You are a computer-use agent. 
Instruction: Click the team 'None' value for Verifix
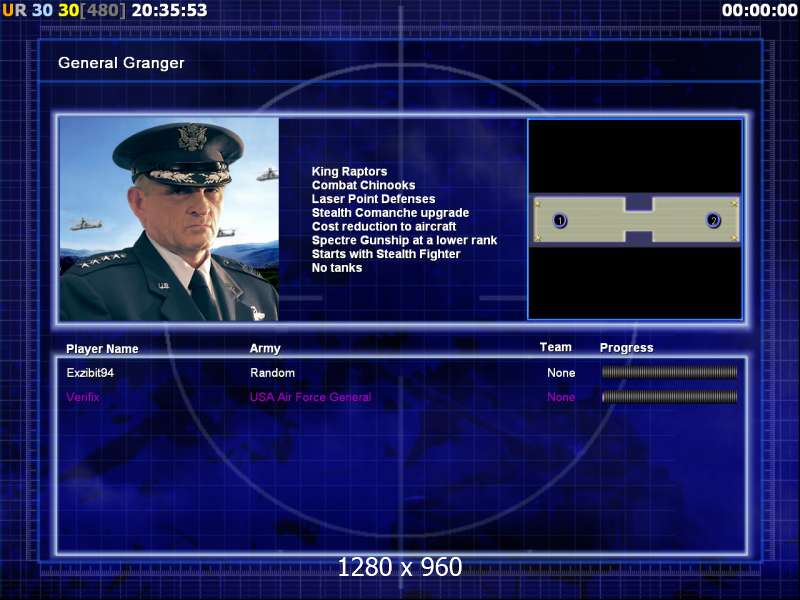pyautogui.click(x=561, y=396)
